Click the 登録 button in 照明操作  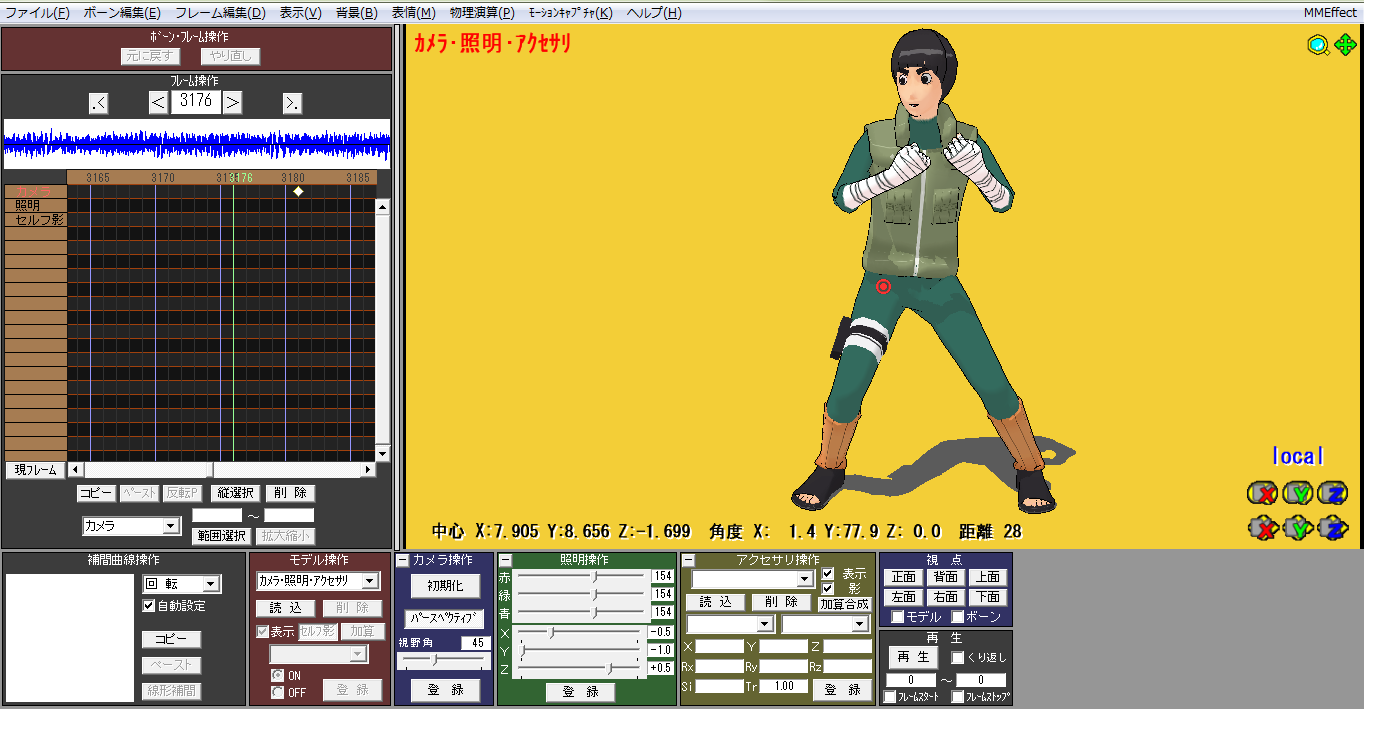(580, 692)
